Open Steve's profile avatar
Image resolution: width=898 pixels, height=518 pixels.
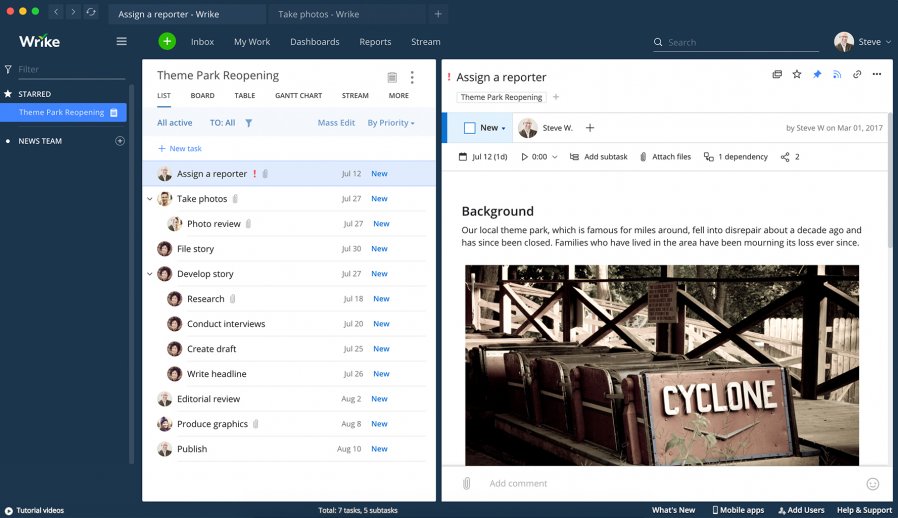(x=844, y=41)
